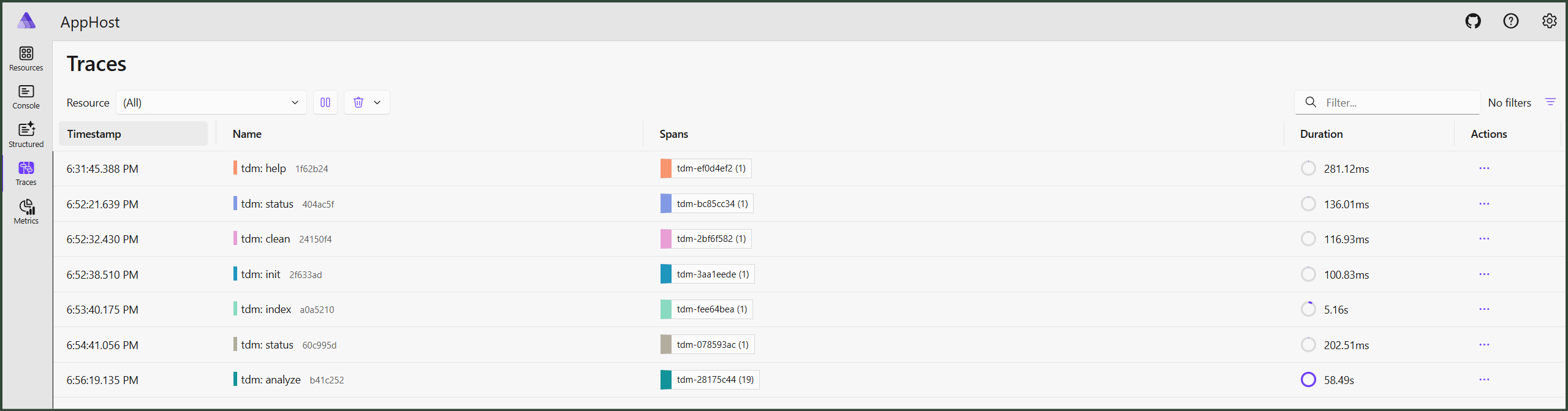Open the Metrics page
The width and height of the screenshot is (1568, 411).
pos(26,212)
